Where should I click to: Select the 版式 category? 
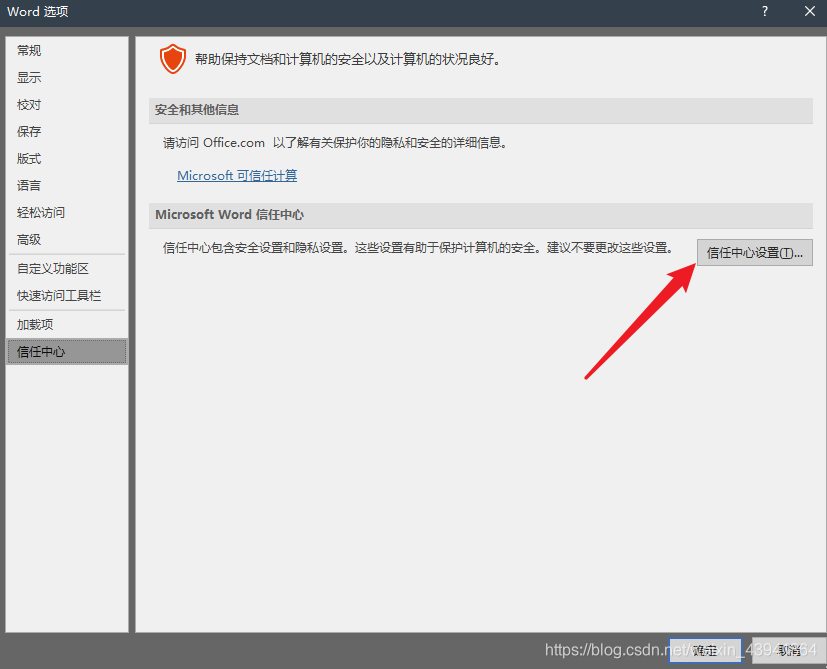tap(66, 158)
